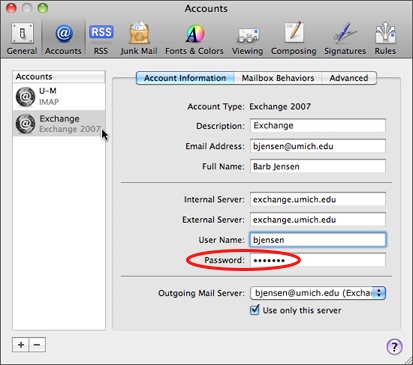Click the Full Name field
The height and width of the screenshot is (365, 413).
tap(318, 166)
